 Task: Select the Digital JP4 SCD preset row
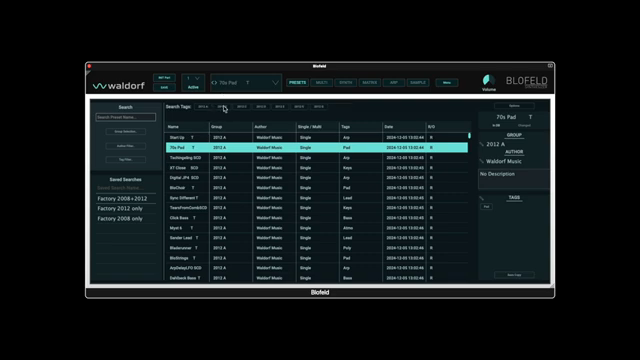pos(317,178)
